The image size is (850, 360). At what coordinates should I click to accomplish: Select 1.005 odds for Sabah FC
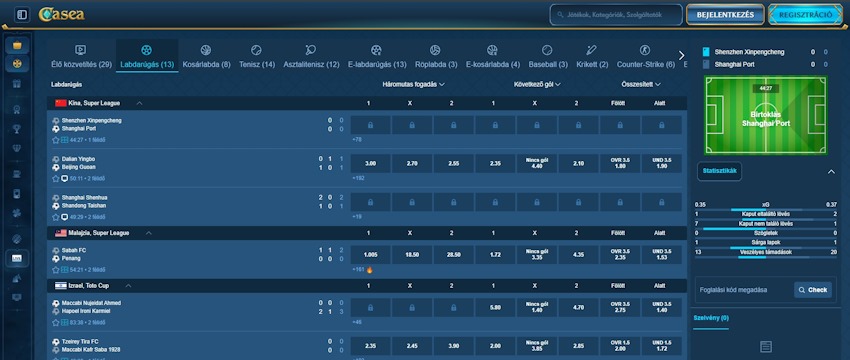370,254
